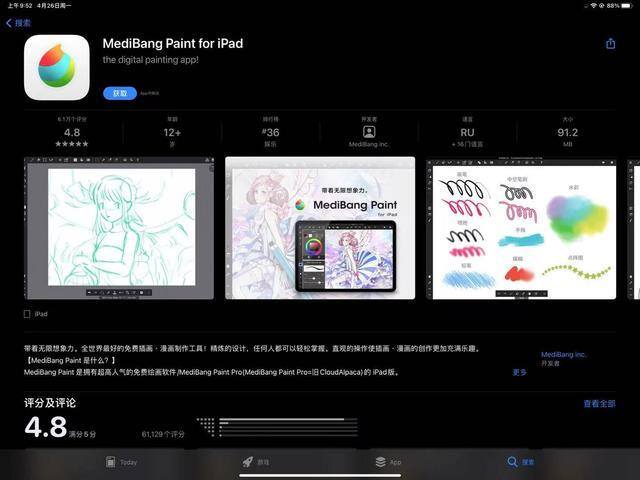Tap the Ratings and Reviews heading
Viewport: 640px width, 480px height.
tap(50, 403)
